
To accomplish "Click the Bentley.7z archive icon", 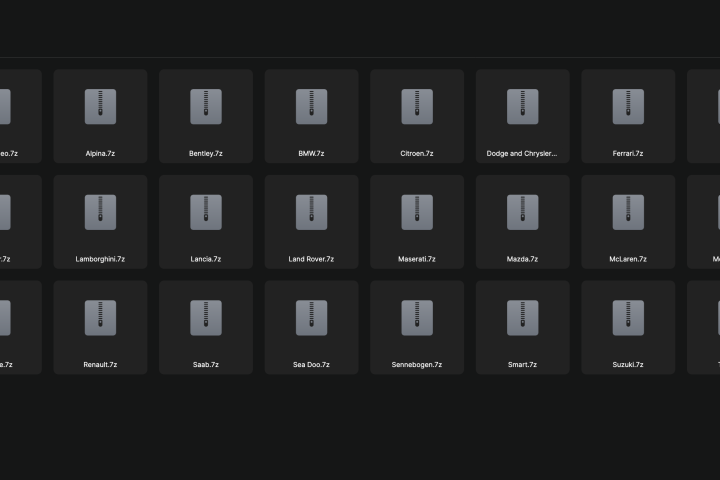I will tap(206, 107).
